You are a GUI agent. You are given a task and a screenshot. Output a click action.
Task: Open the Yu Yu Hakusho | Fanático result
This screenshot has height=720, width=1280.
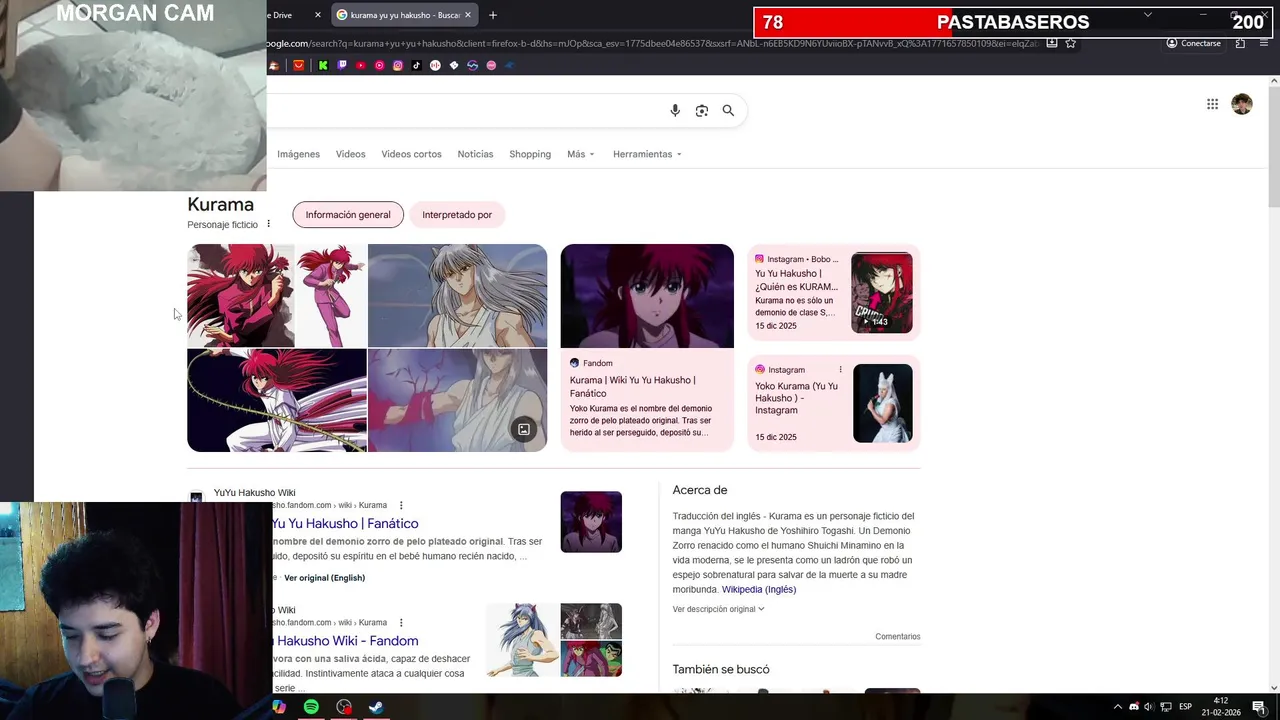tap(345, 523)
